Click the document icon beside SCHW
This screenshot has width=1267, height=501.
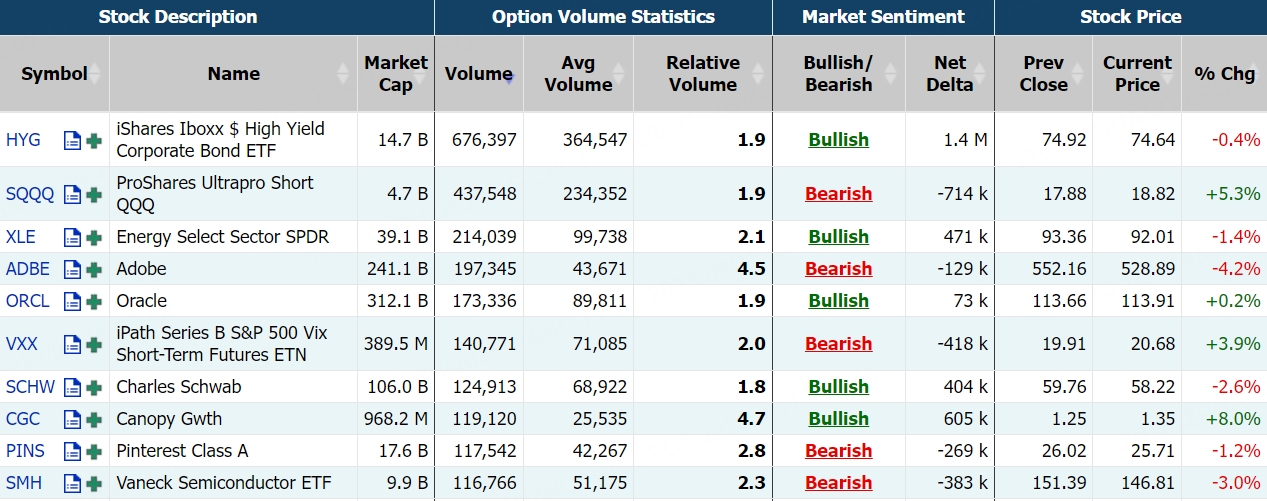pyautogui.click(x=72, y=388)
